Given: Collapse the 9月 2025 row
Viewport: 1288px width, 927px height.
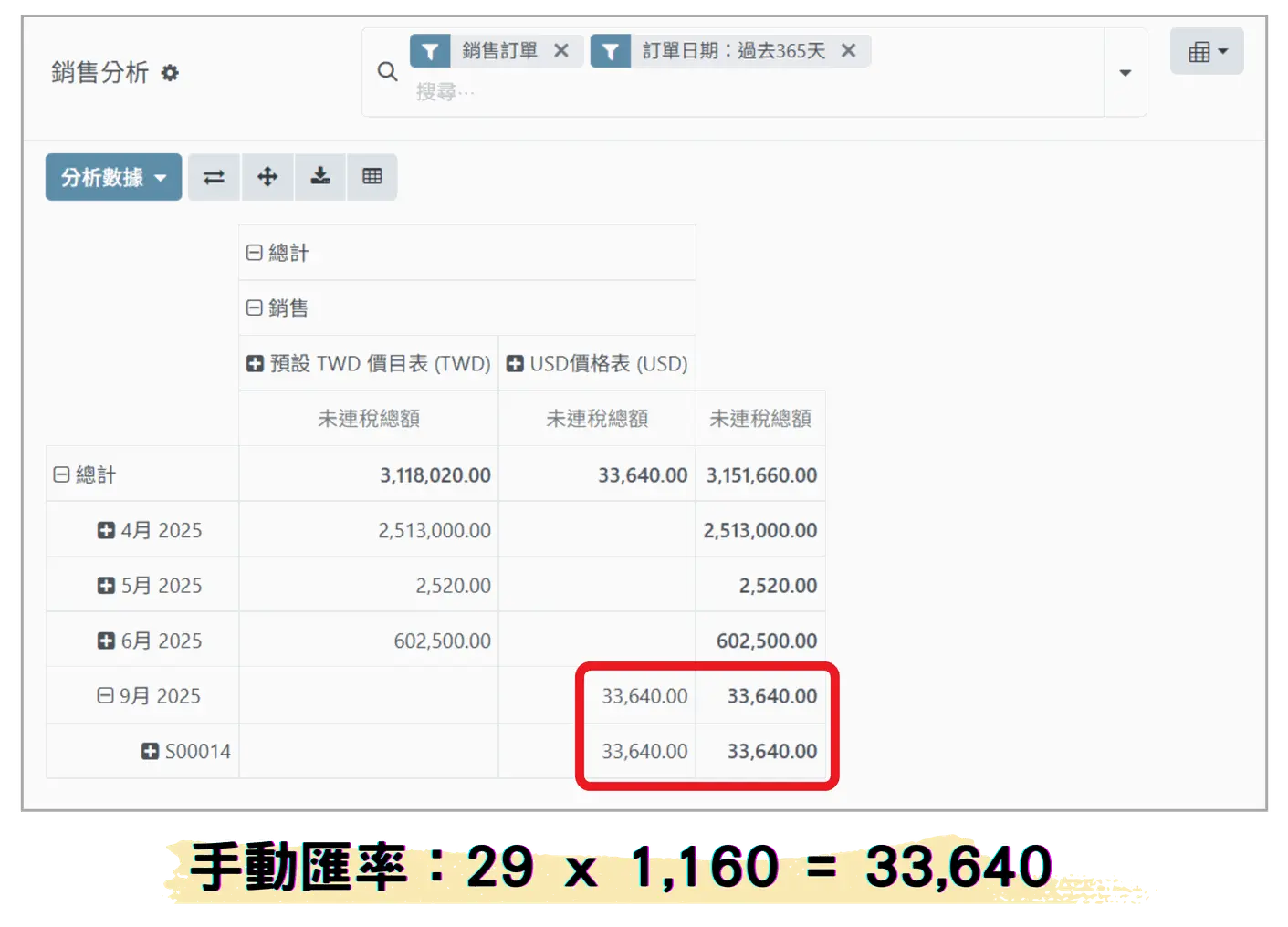Looking at the screenshot, I should (107, 696).
